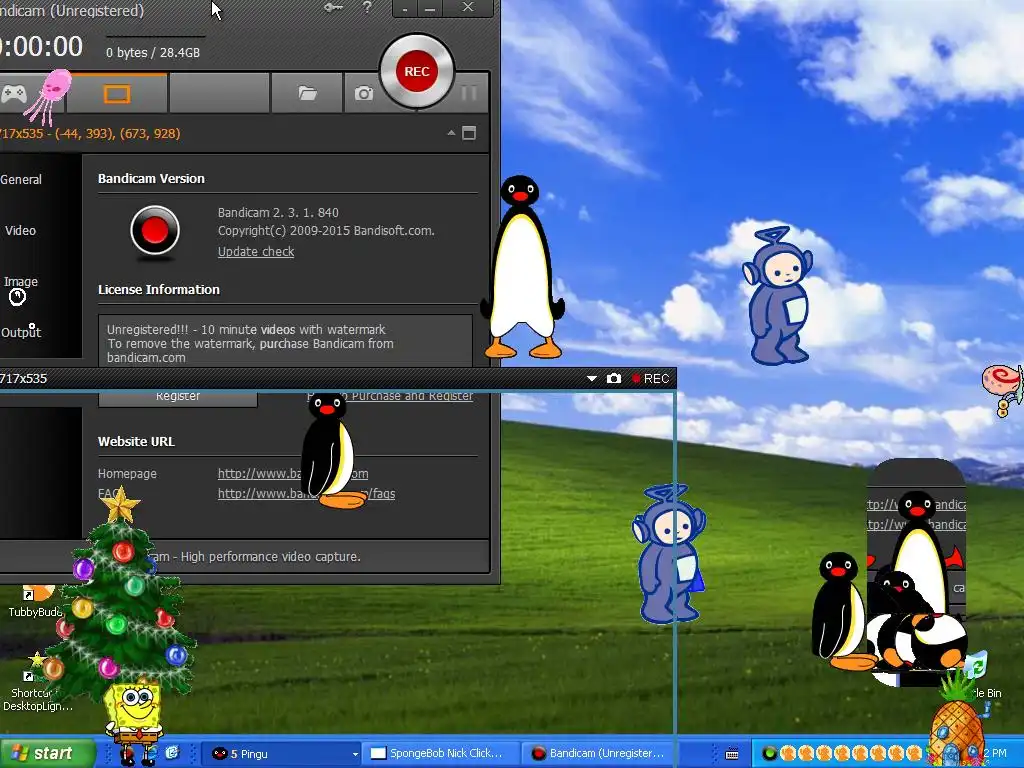Open the General settings tab
The width and height of the screenshot is (1024, 768).
coord(21,180)
